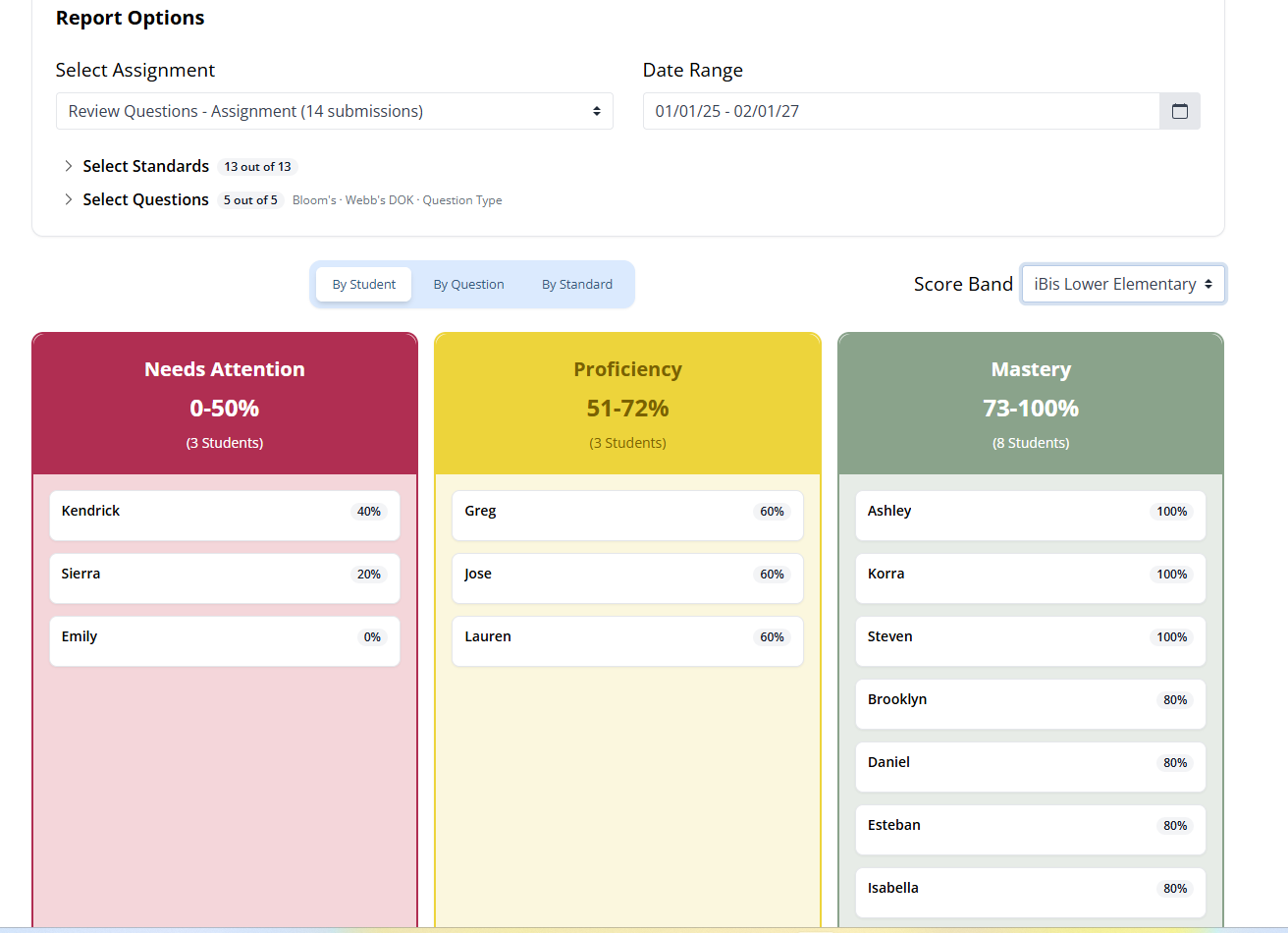Image resolution: width=1288 pixels, height=933 pixels.
Task: Switch to By Question tab
Action: 469,284
